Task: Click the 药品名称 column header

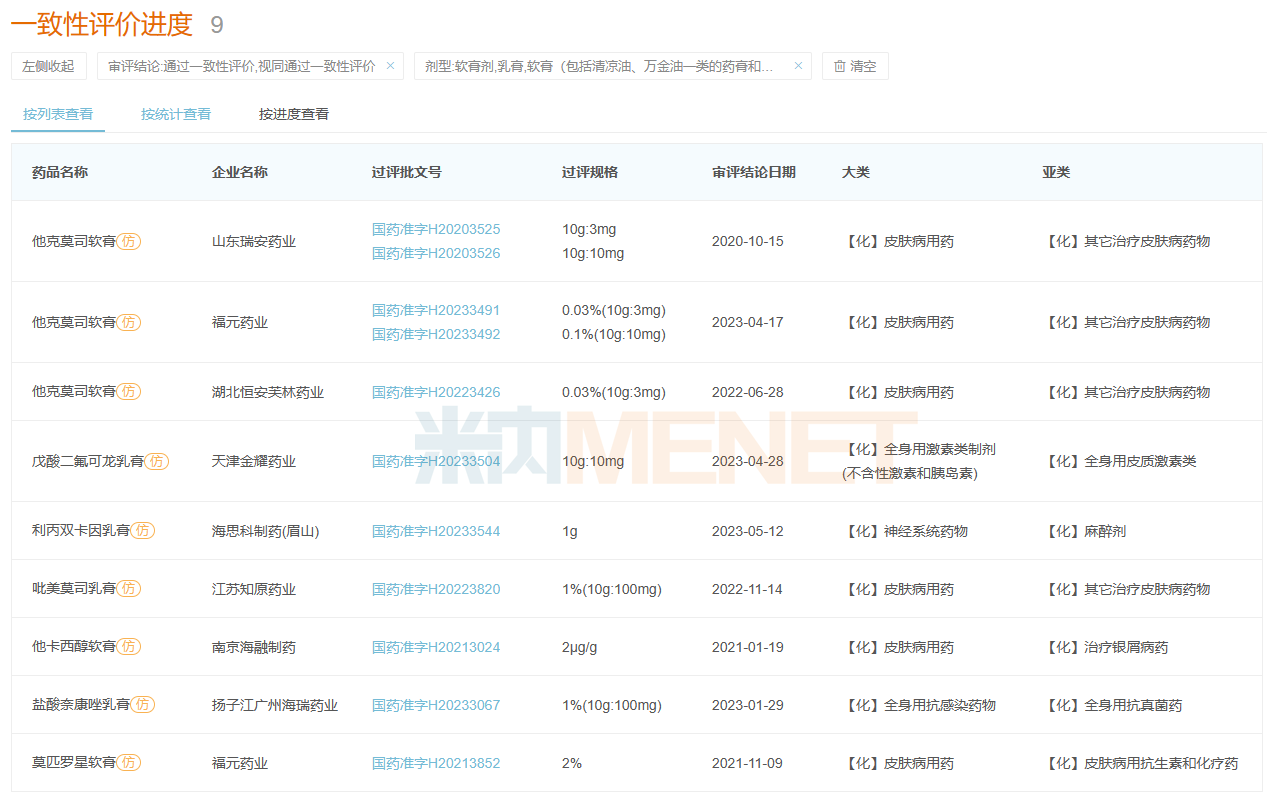Action: click(60, 172)
